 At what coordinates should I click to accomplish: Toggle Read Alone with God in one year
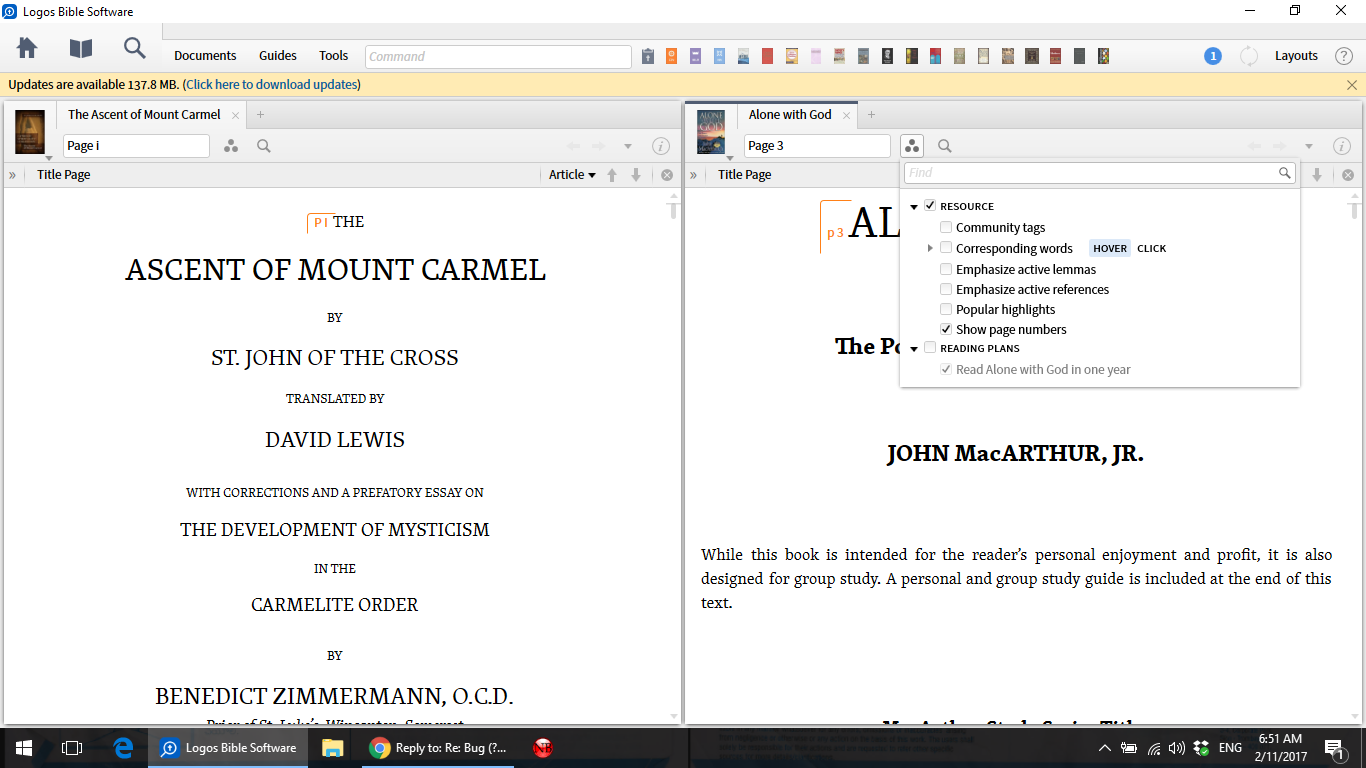click(946, 369)
